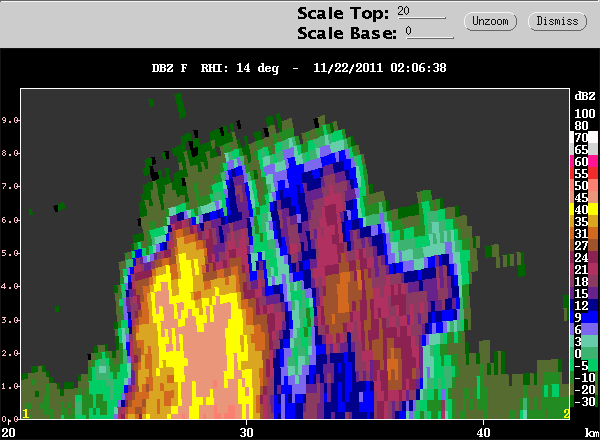Click the -5 dBZ green legend entry
The height and width of the screenshot is (440, 600).
[x=584, y=365]
